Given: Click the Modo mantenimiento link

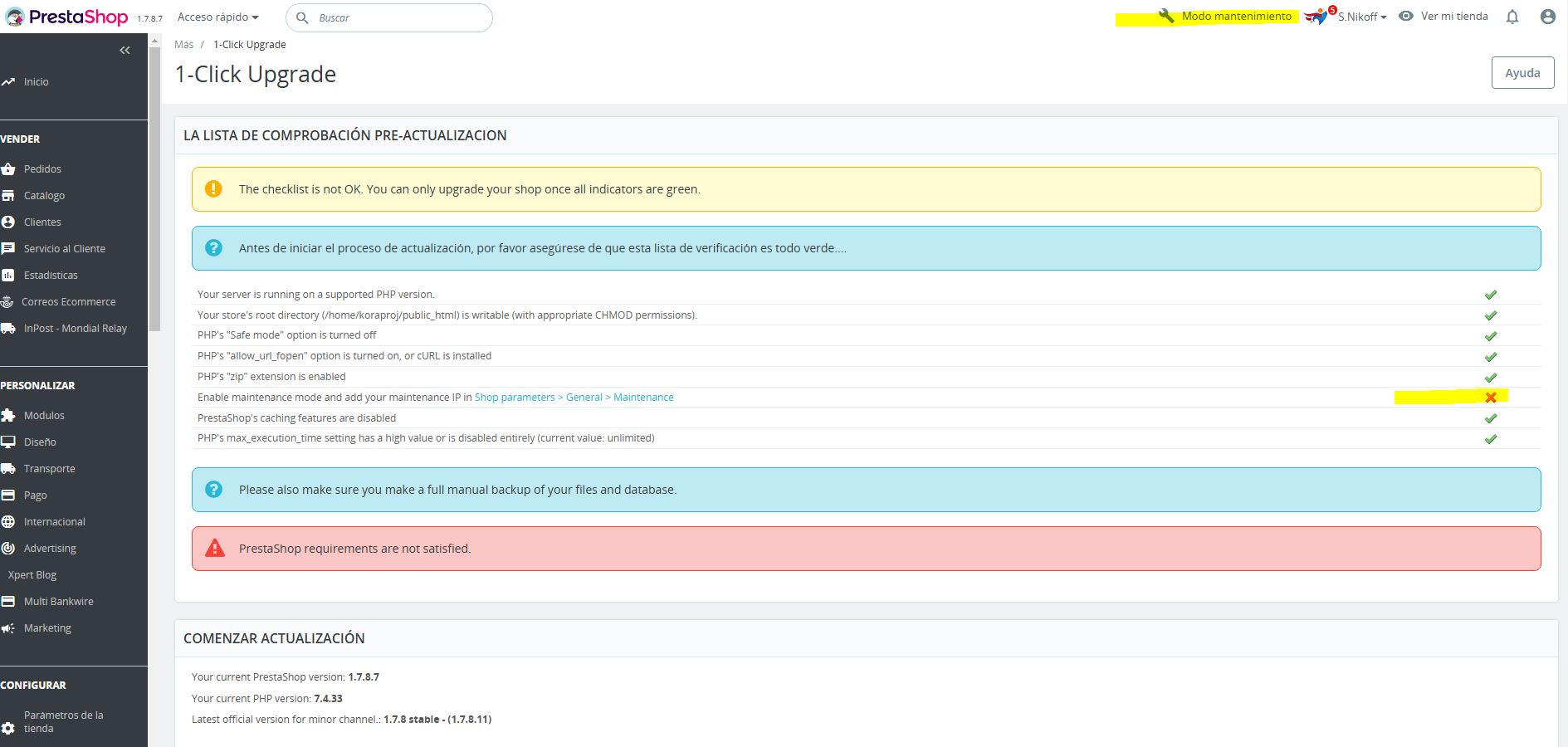Looking at the screenshot, I should click(1236, 16).
